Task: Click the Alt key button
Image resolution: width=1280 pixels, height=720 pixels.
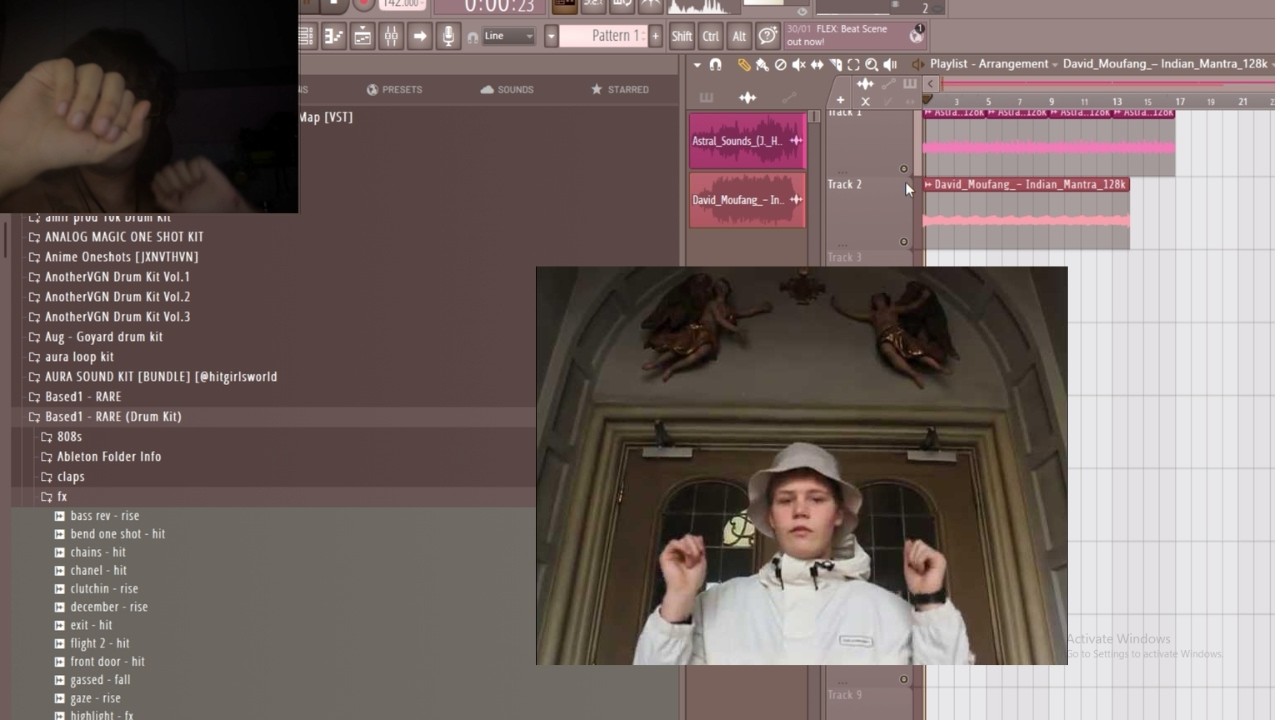Action: [739, 36]
